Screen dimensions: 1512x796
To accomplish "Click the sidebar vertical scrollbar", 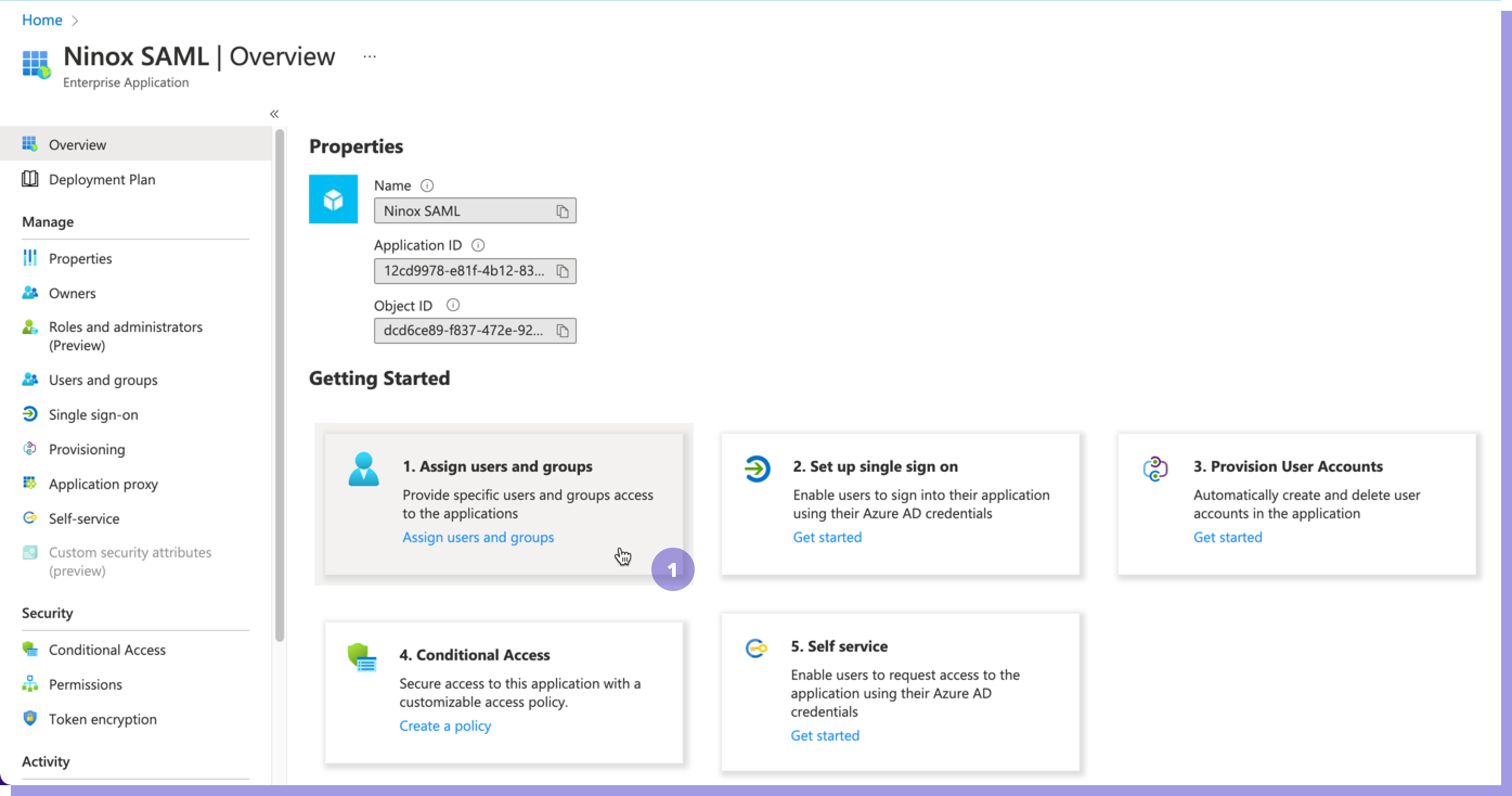I will 280,385.
